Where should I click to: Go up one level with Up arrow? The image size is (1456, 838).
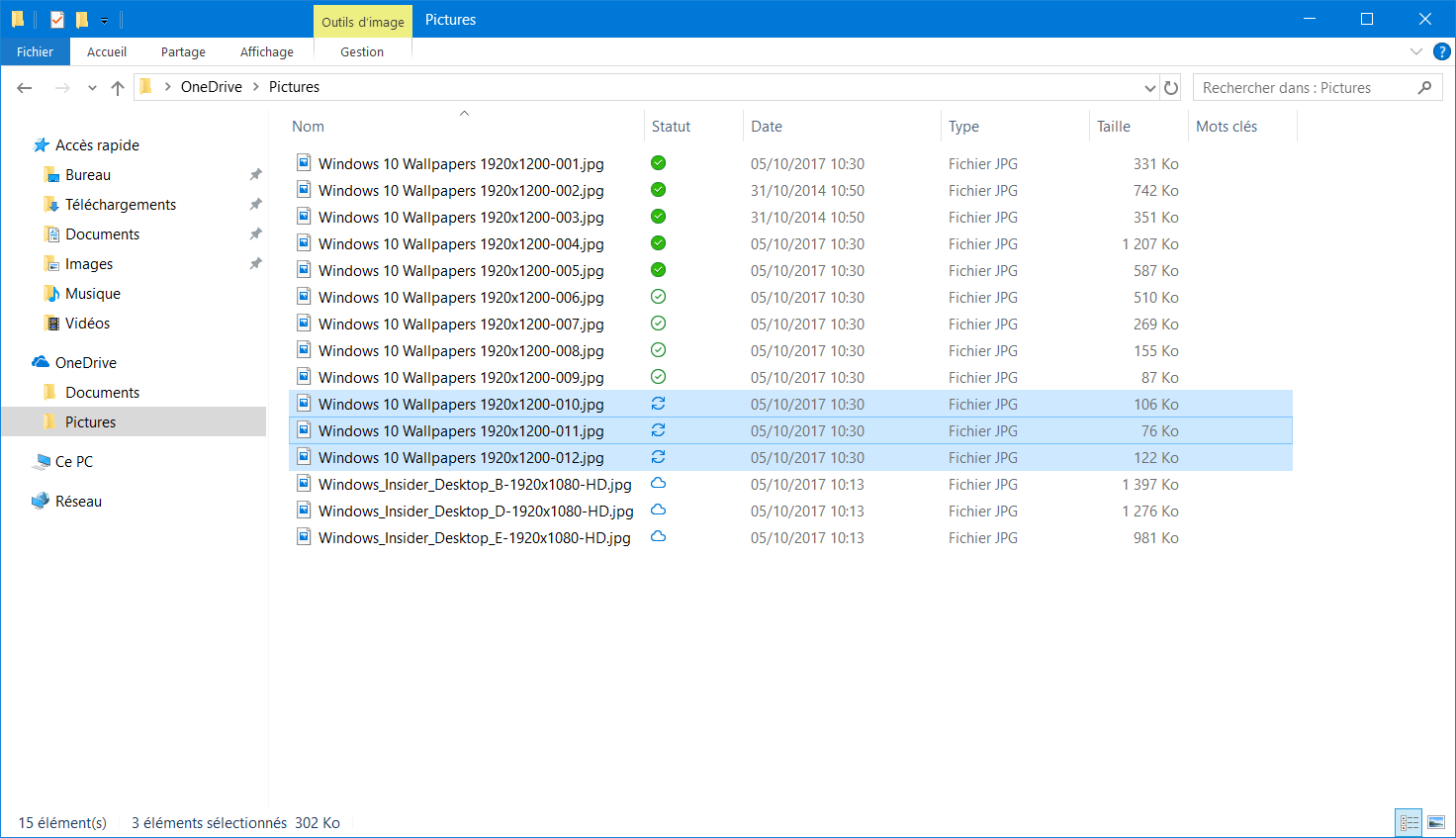pyautogui.click(x=118, y=88)
